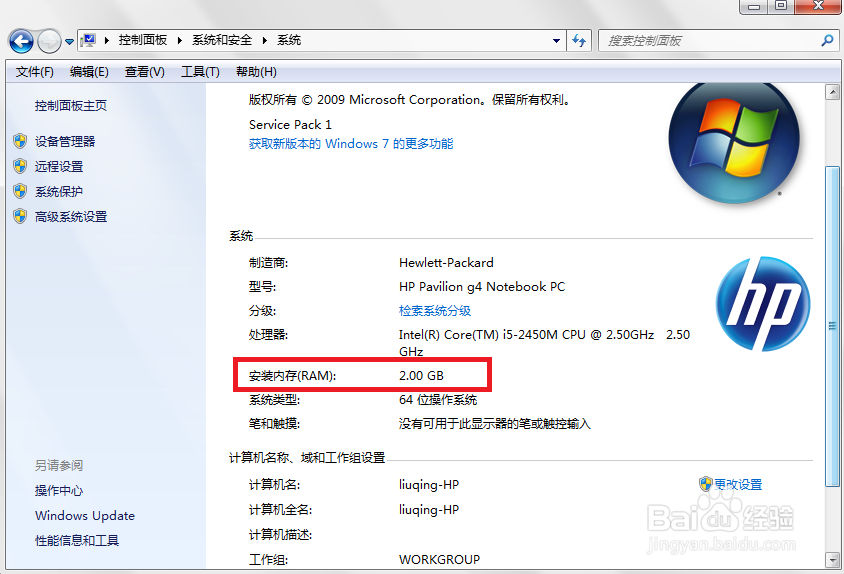Select liuqing-HP next to 计算机全名
The height and width of the screenshot is (574, 844).
(429, 510)
